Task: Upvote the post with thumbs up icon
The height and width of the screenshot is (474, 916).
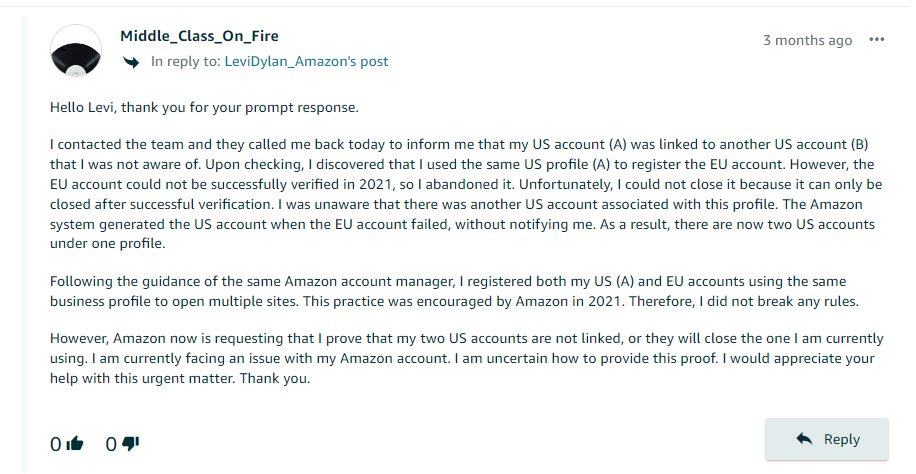Action: point(75,444)
